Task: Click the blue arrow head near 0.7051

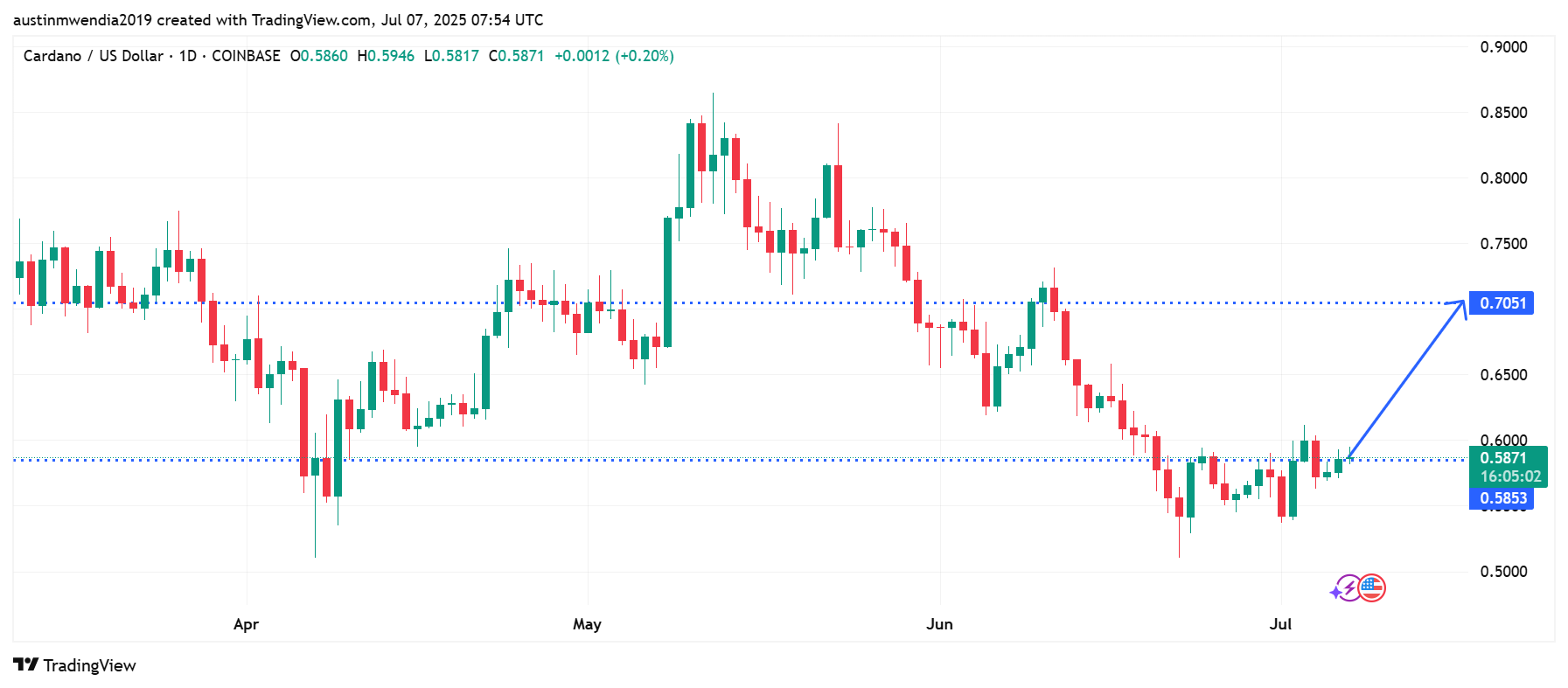Action: [1459, 307]
